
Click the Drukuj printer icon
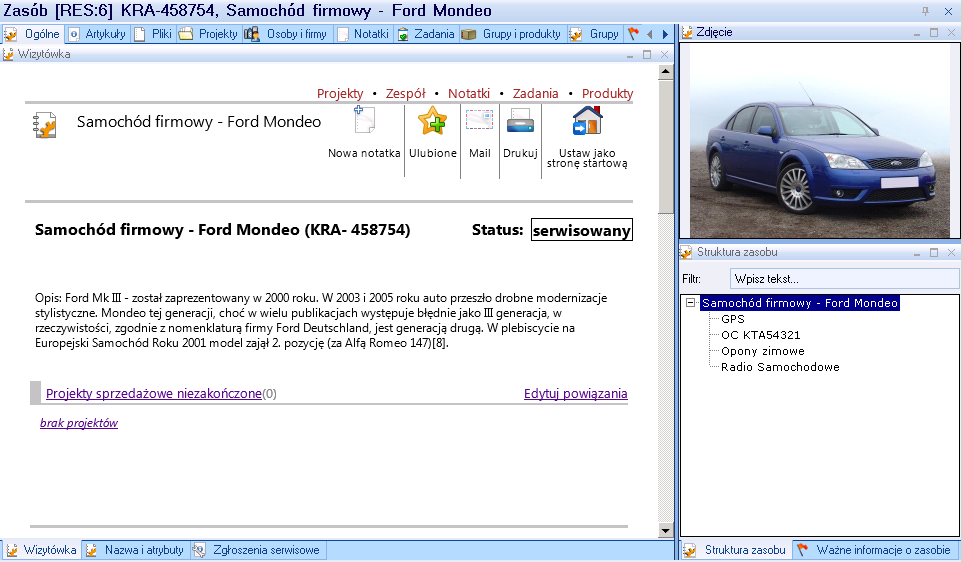tap(520, 121)
